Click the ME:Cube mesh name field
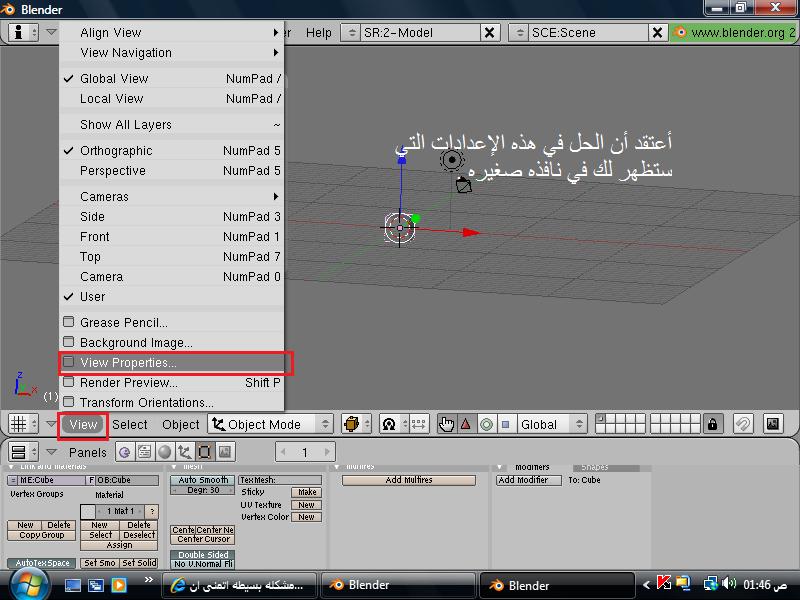Screen dimensions: 800x600 coord(52,480)
